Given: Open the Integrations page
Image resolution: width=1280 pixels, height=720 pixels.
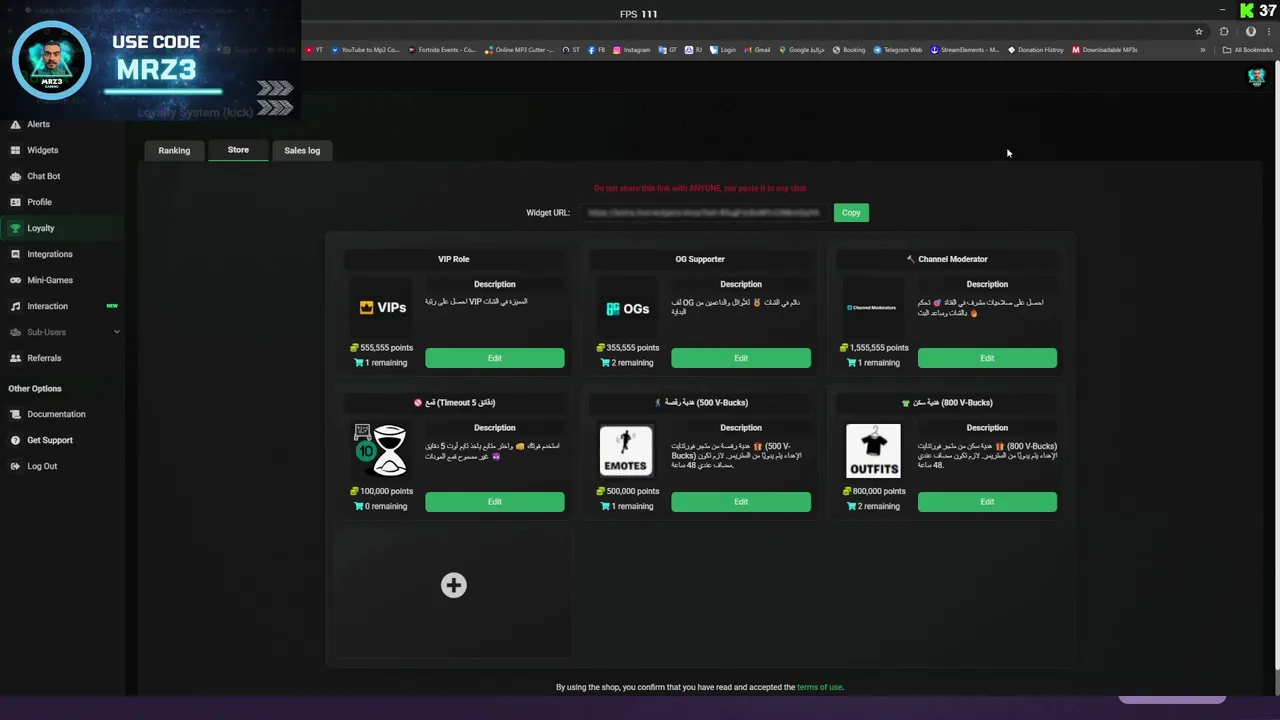Looking at the screenshot, I should pos(49,254).
